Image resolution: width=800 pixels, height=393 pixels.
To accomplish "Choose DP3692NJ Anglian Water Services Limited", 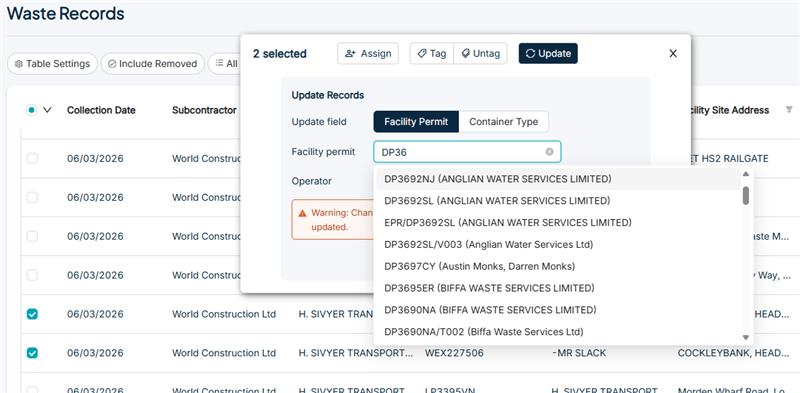I will click(558, 179).
